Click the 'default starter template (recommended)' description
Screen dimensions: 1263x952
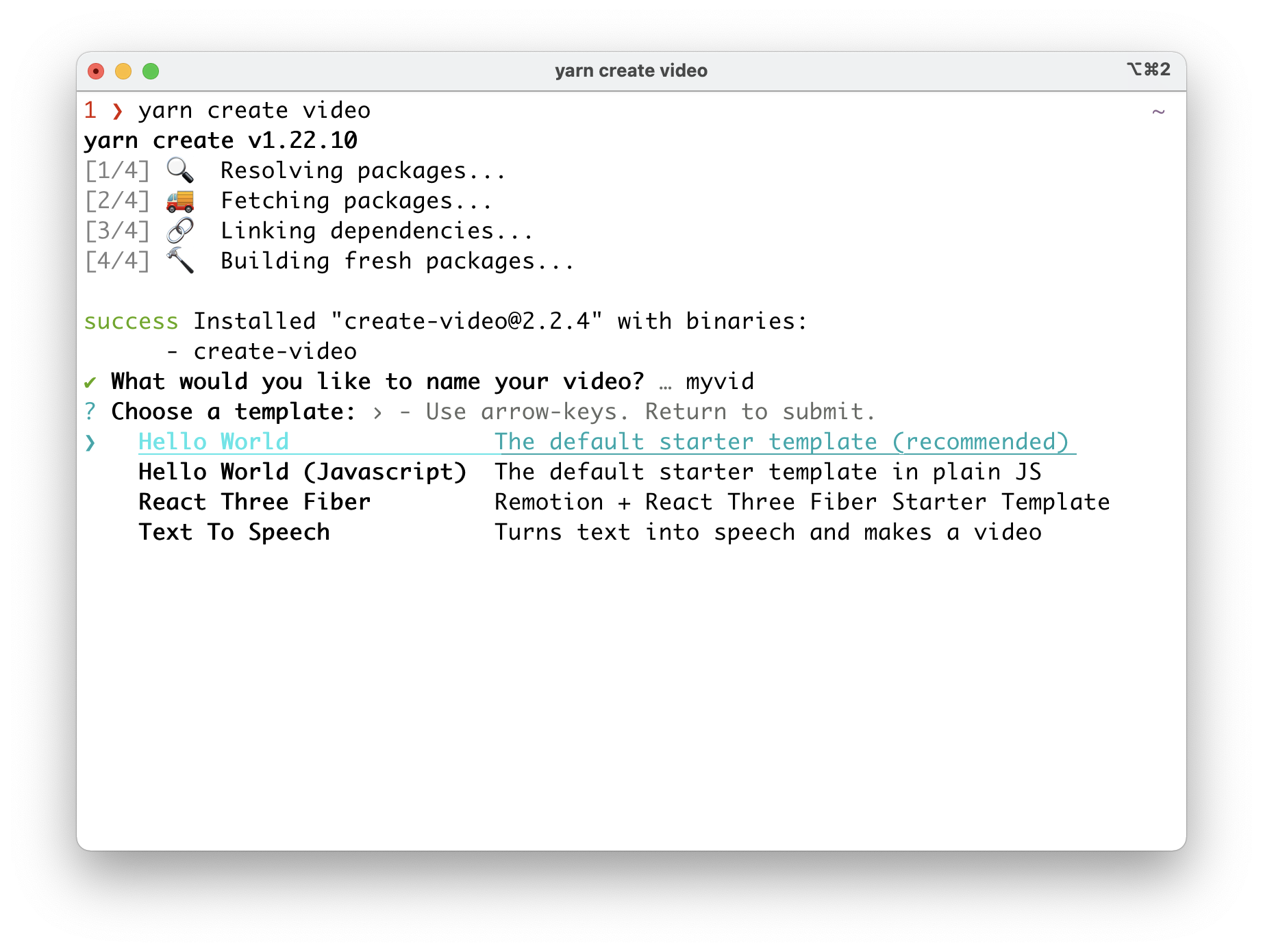point(781,442)
